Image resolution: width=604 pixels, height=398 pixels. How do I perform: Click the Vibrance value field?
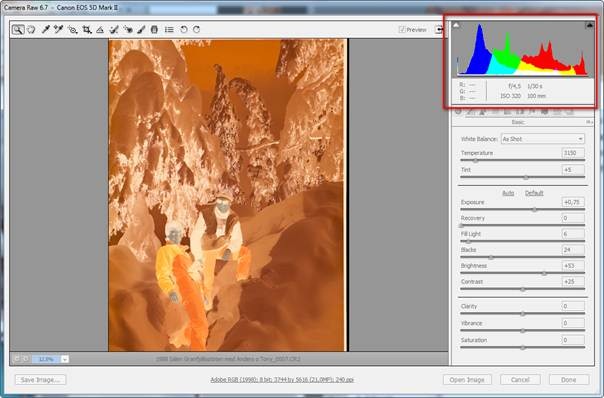pos(573,323)
